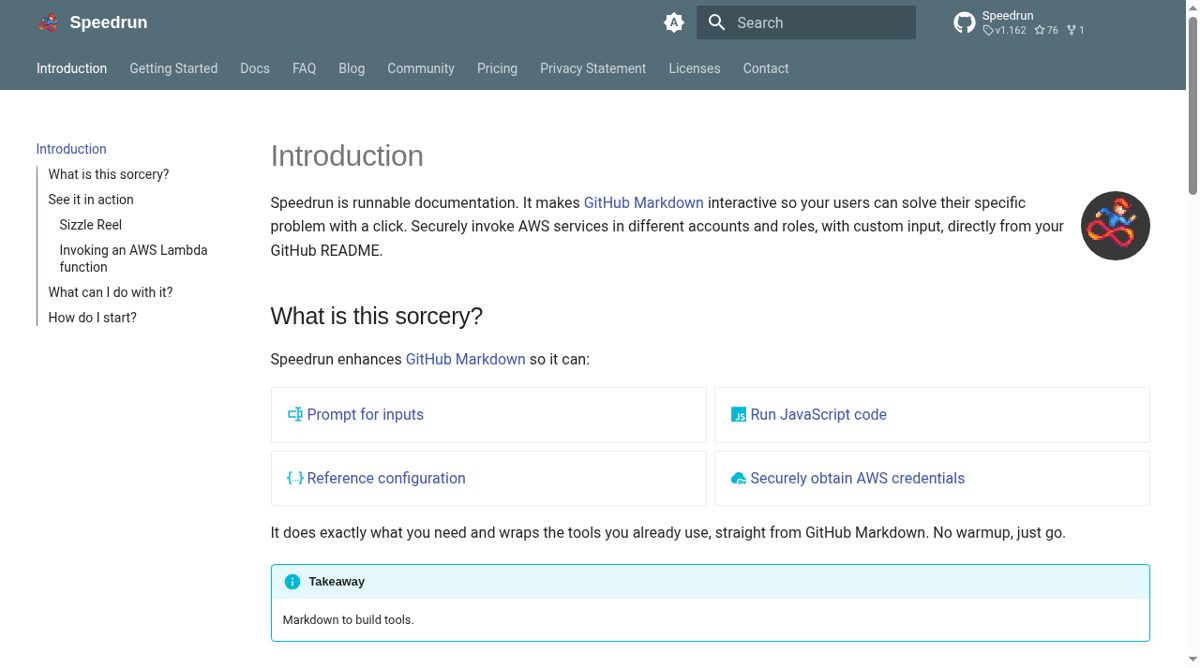1200x668 pixels.
Task: Select 'How do I start?' in sidebar
Action: [x=93, y=317]
